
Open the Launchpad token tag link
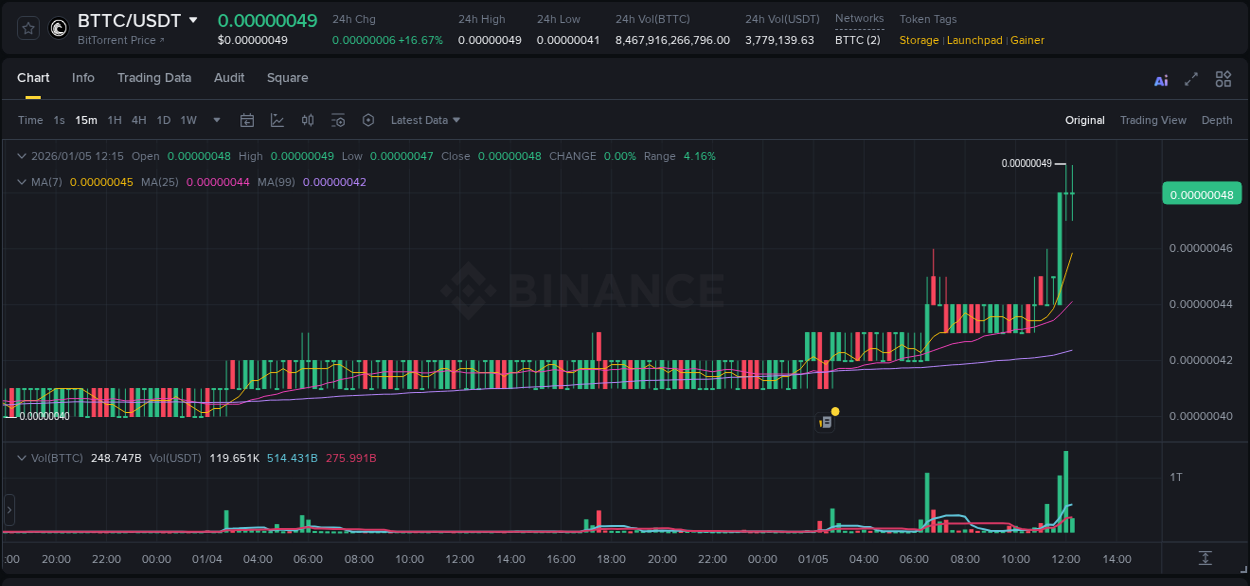(x=975, y=40)
